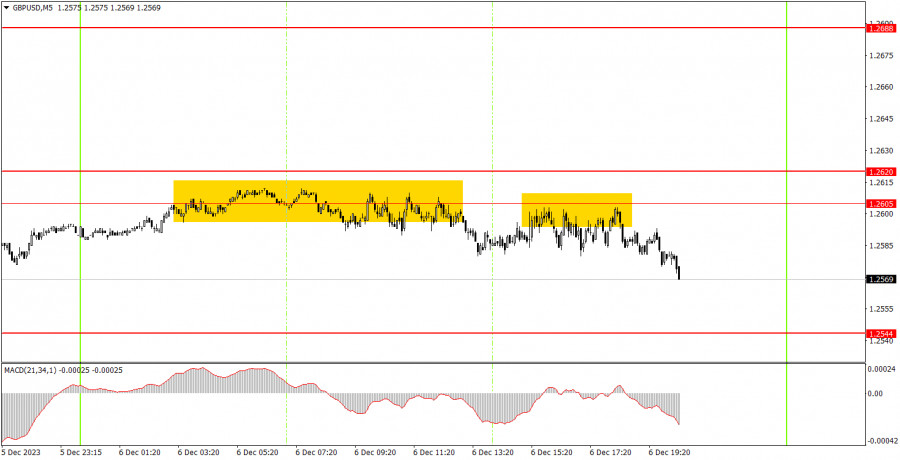
Task: Click the large yellow rectangle over morning candles
Action: coord(318,201)
